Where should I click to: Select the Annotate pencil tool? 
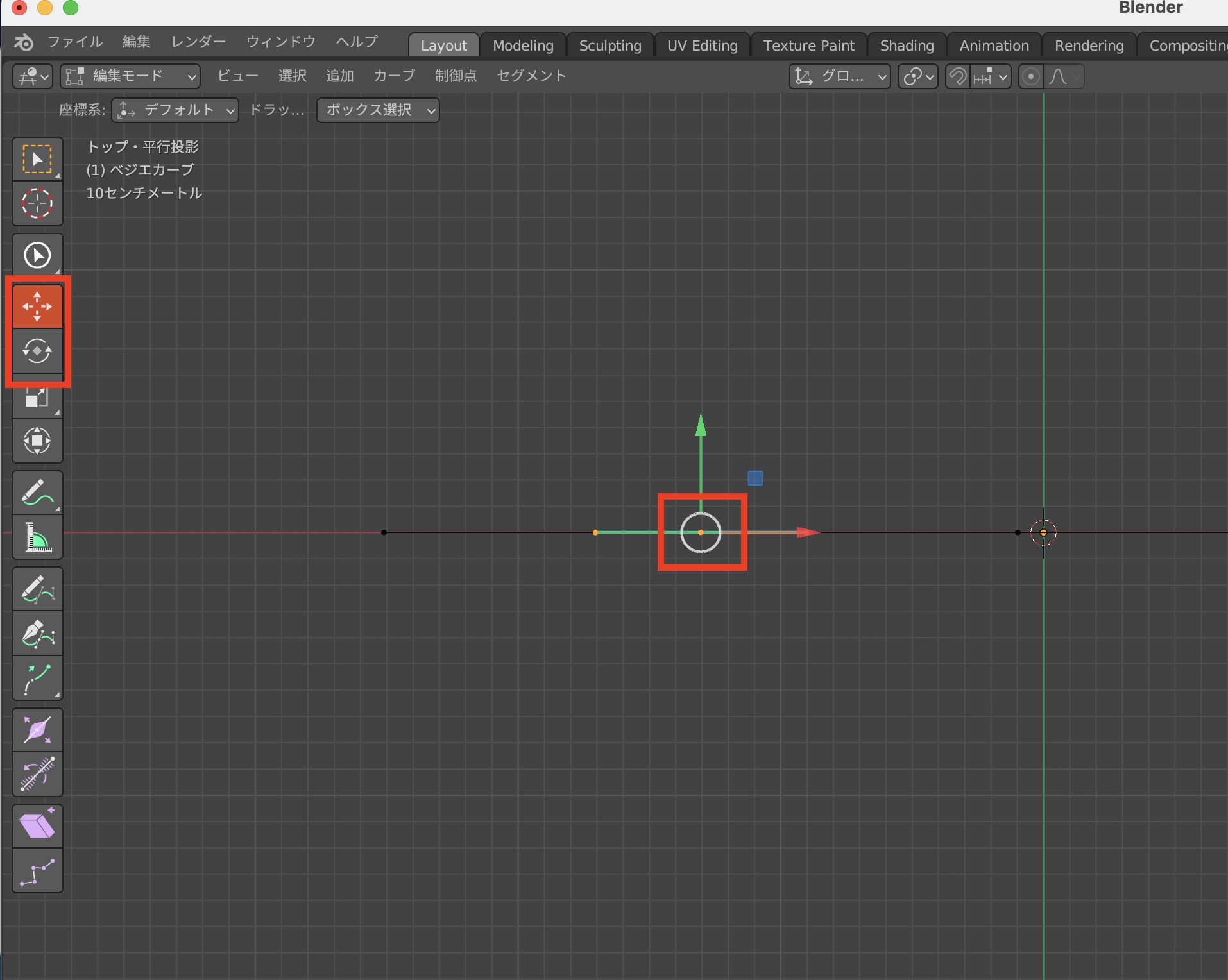click(x=37, y=493)
